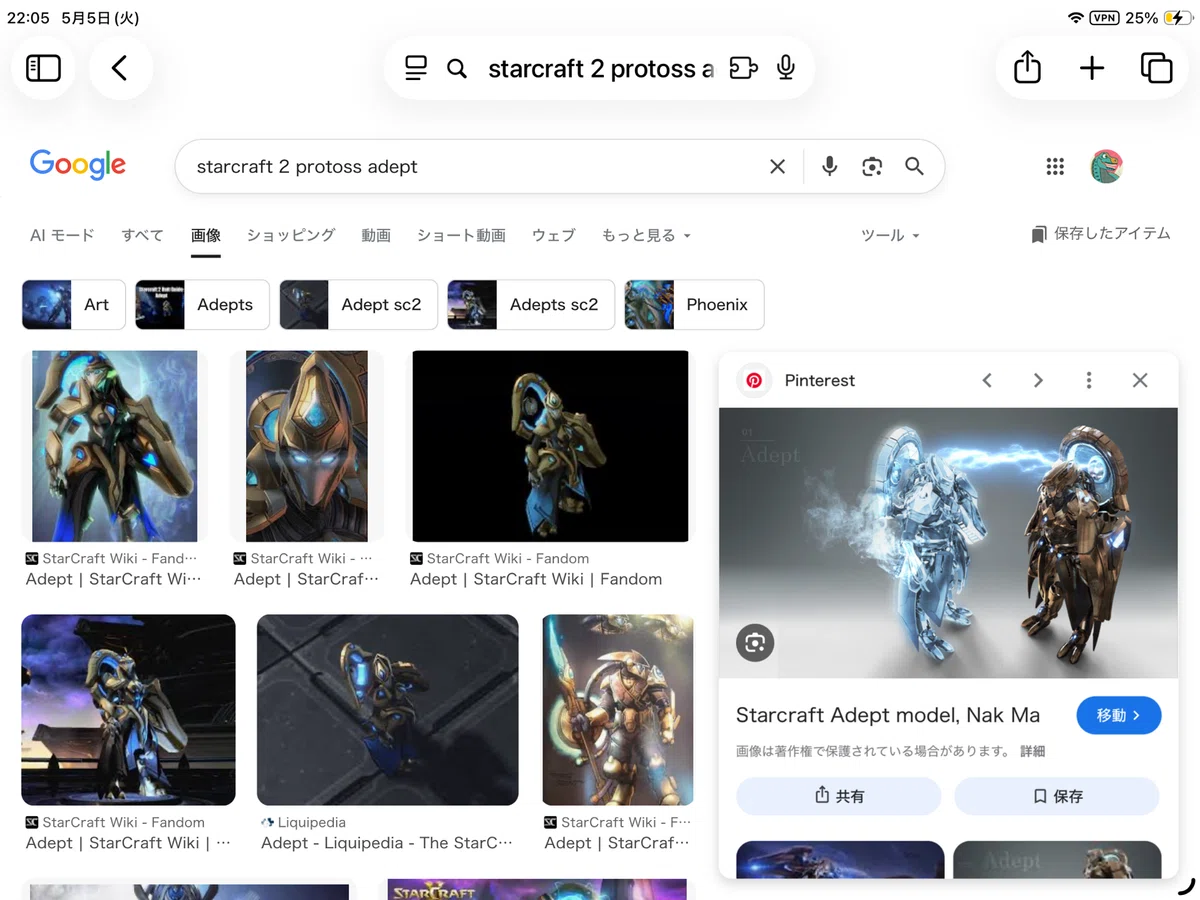
Task: Open a new tab with plus icon
Action: pos(1092,68)
